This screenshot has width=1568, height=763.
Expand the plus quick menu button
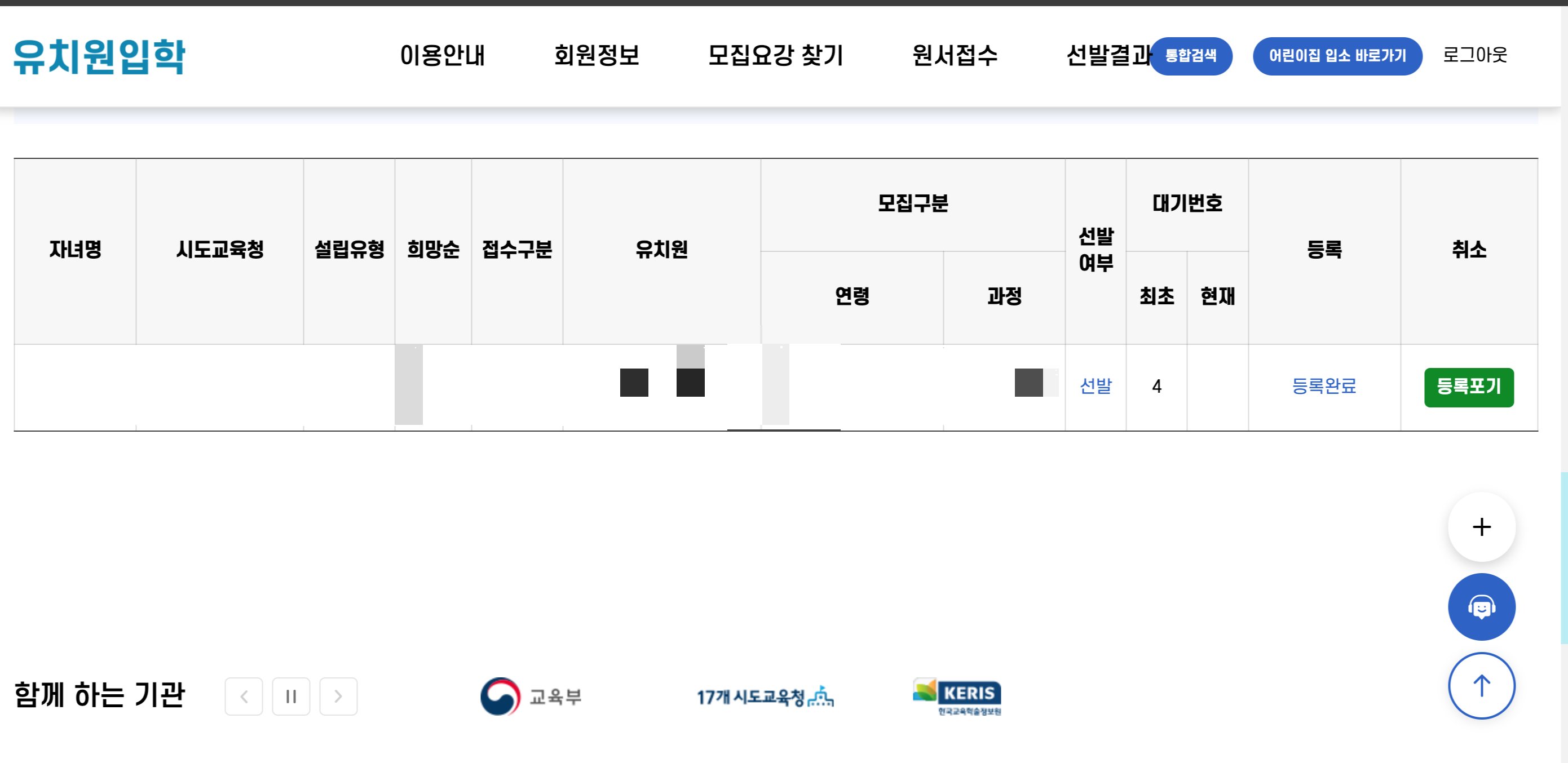coord(1481,526)
